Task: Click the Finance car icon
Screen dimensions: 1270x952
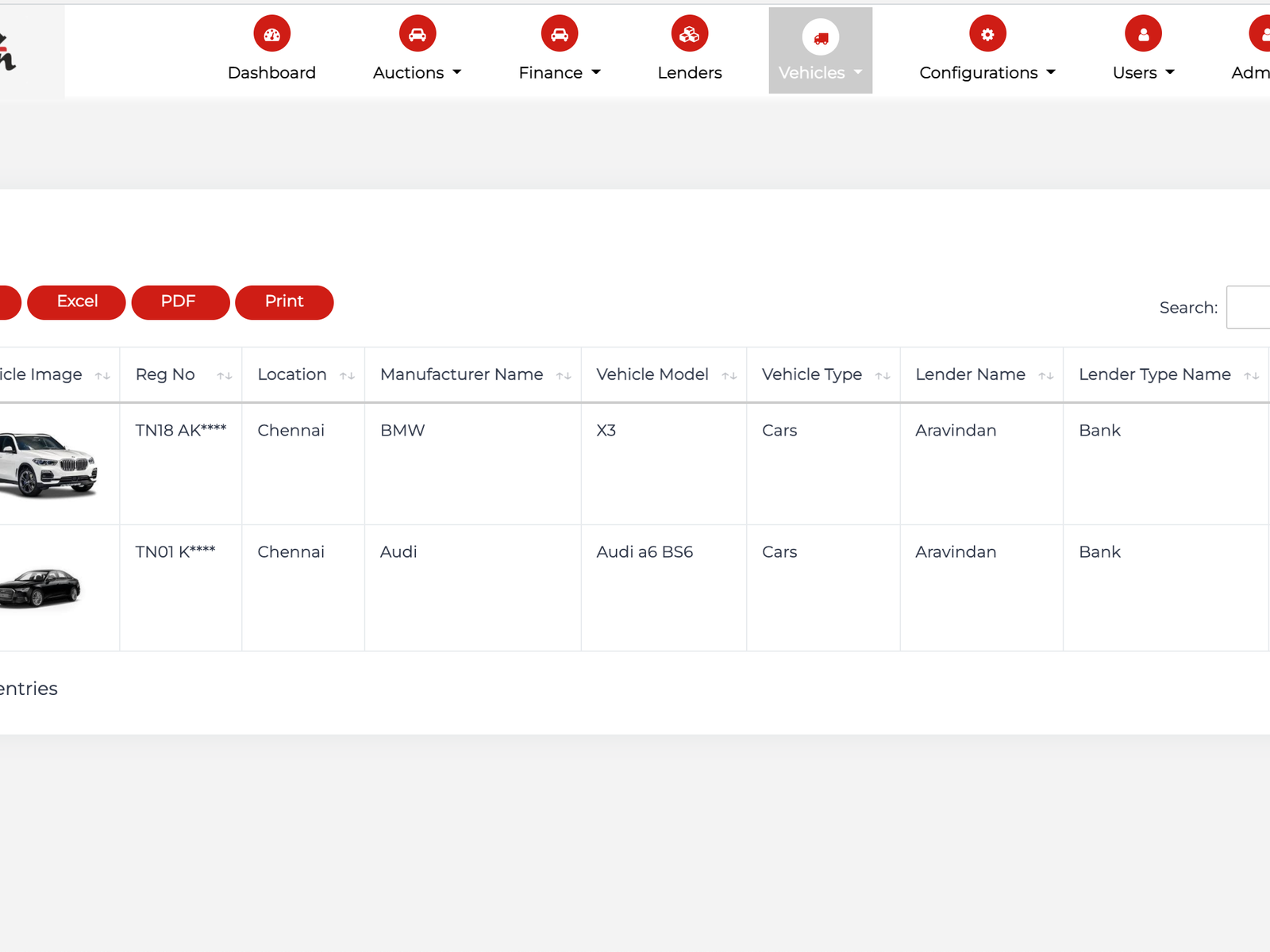Action: [560, 34]
